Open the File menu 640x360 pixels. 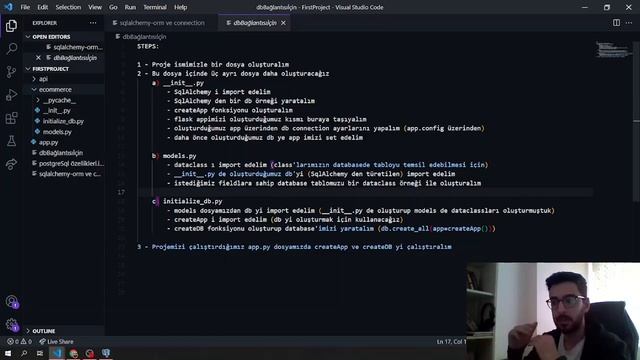[x=25, y=7]
